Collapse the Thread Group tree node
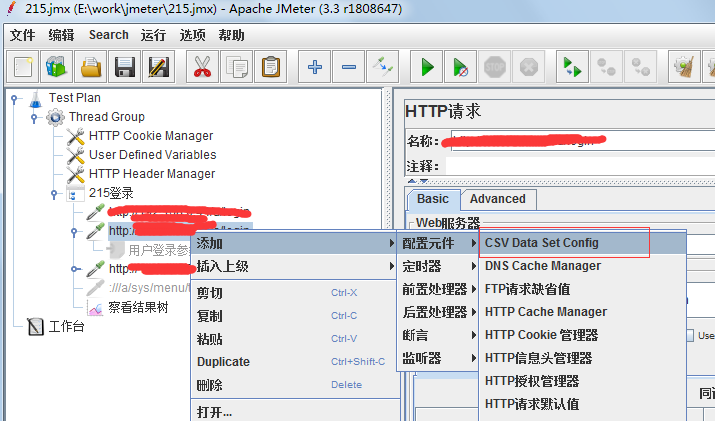715x421 pixels. pyautogui.click(x=34, y=118)
